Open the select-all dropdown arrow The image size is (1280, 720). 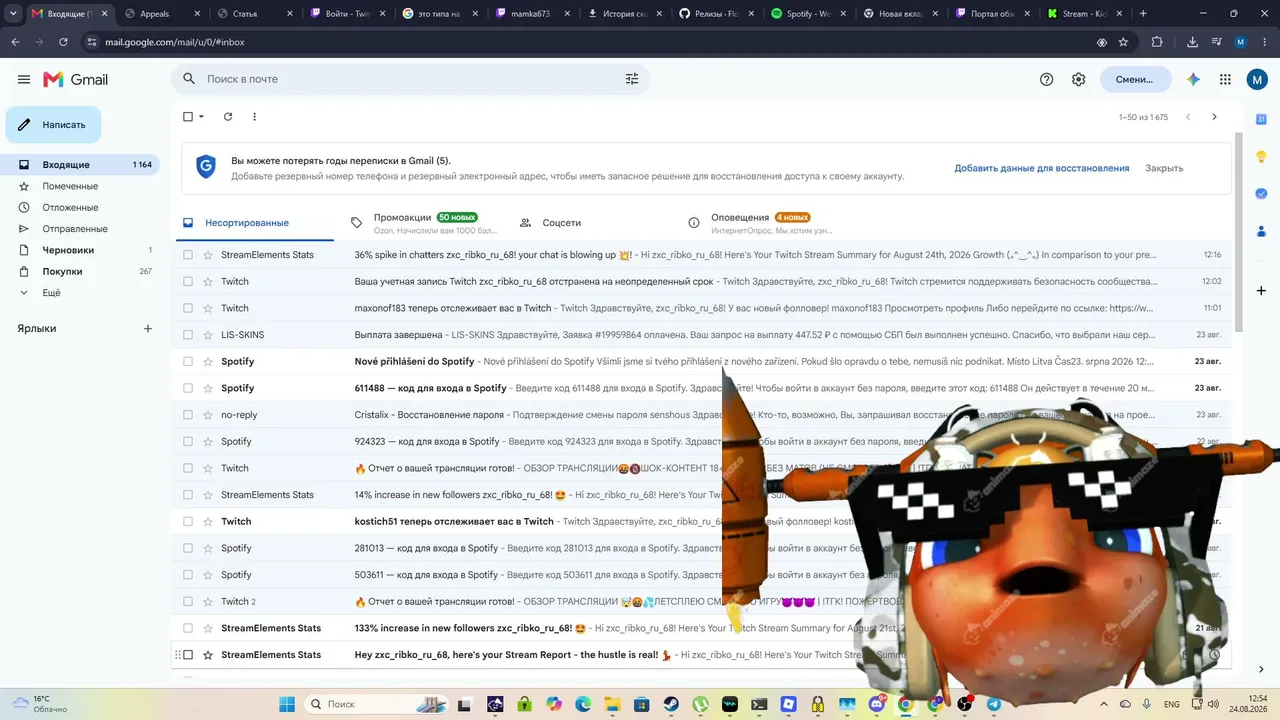(201, 117)
